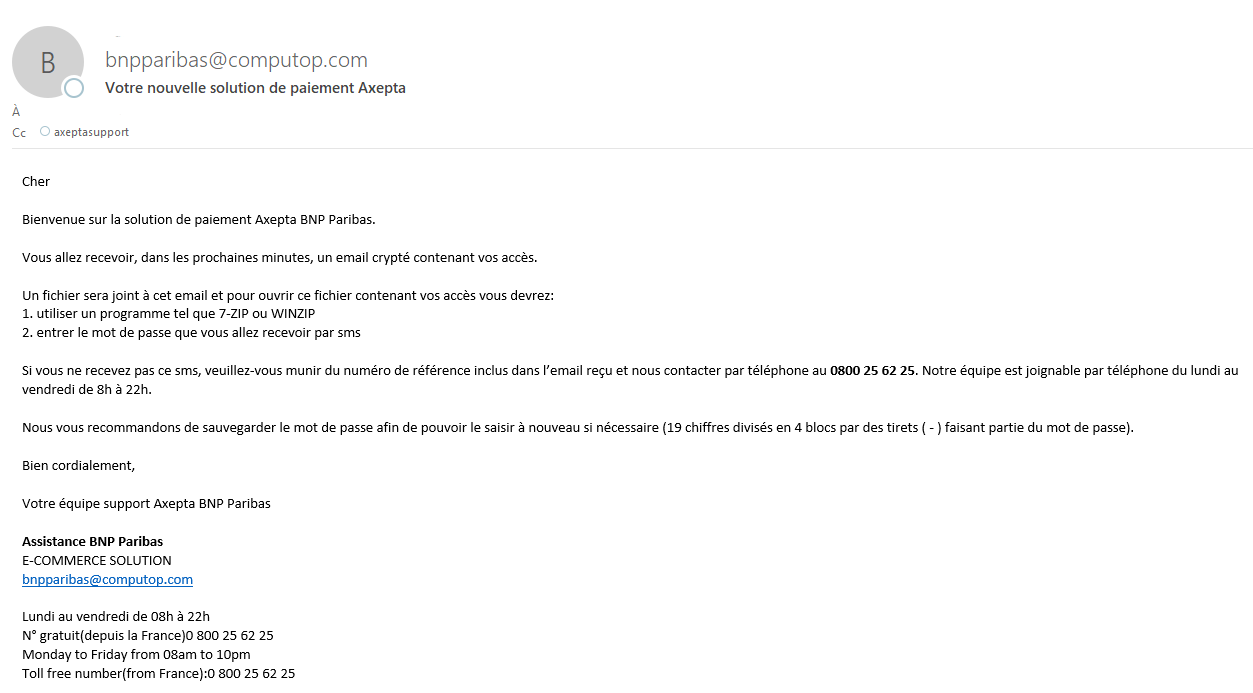The height and width of the screenshot is (693, 1253).
Task: Click the email subject about Axepta payment solution
Action: tap(255, 88)
